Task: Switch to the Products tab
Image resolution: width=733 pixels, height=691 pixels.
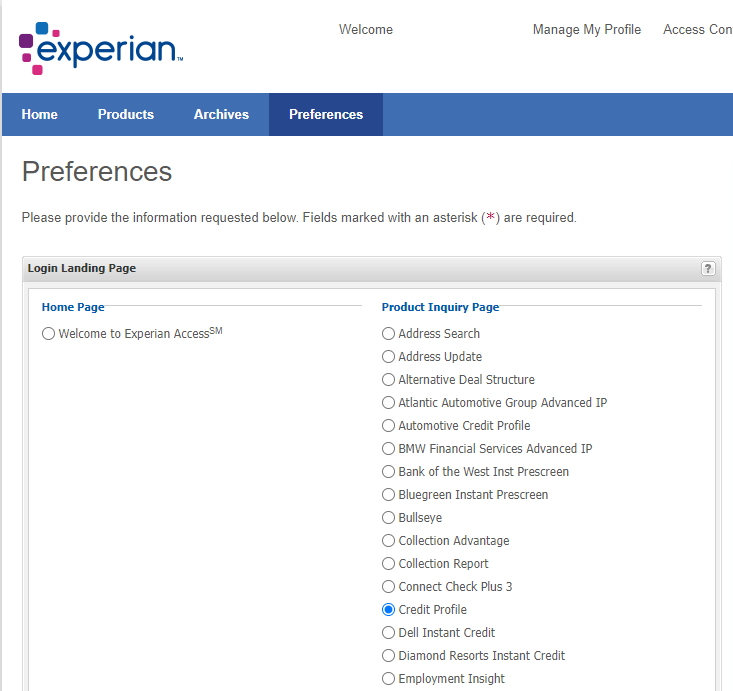Action: tap(126, 114)
